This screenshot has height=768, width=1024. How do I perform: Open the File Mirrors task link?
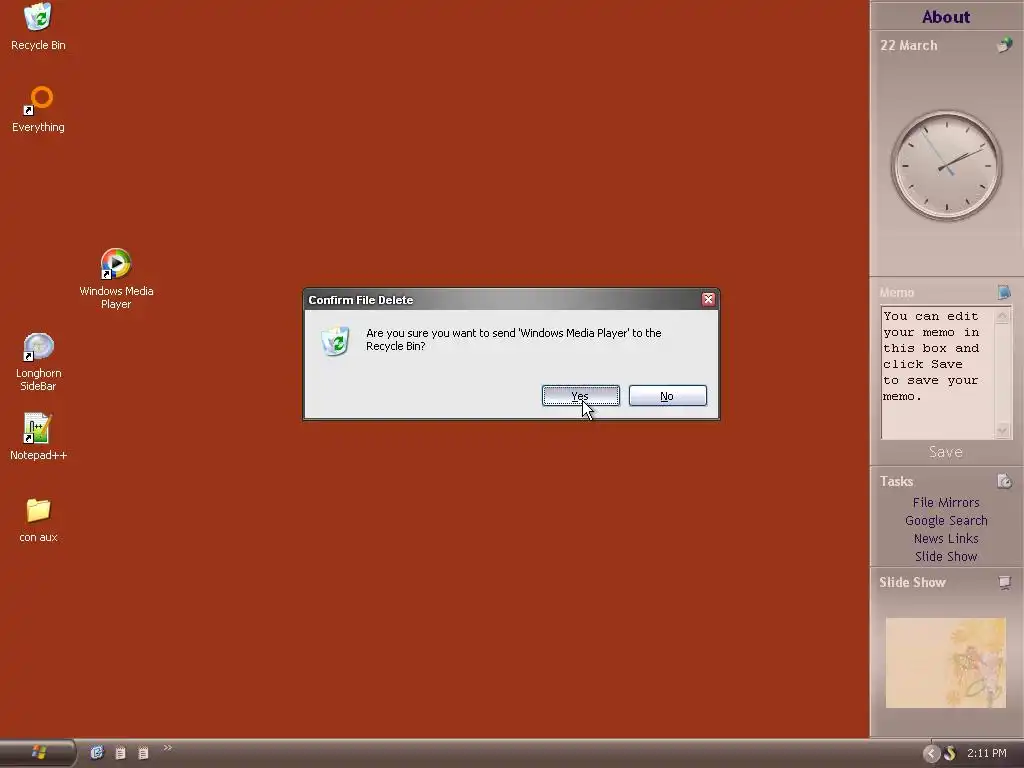946,502
